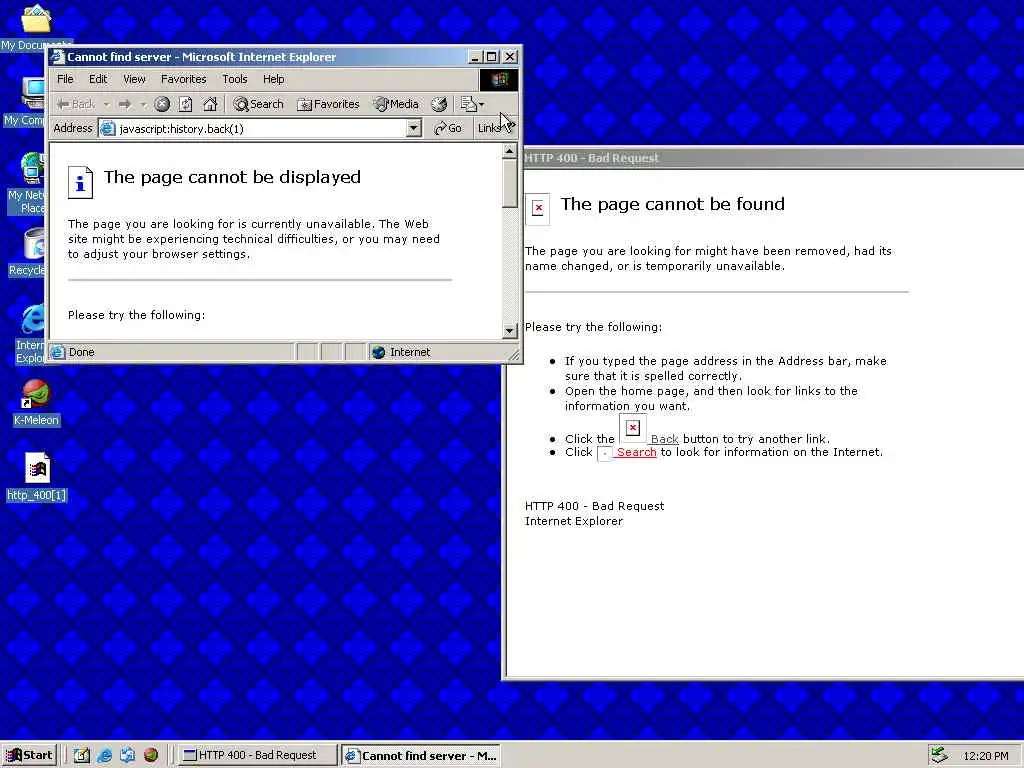The image size is (1024, 768).
Task: Click small broken image before Search link
Action: 605,453
